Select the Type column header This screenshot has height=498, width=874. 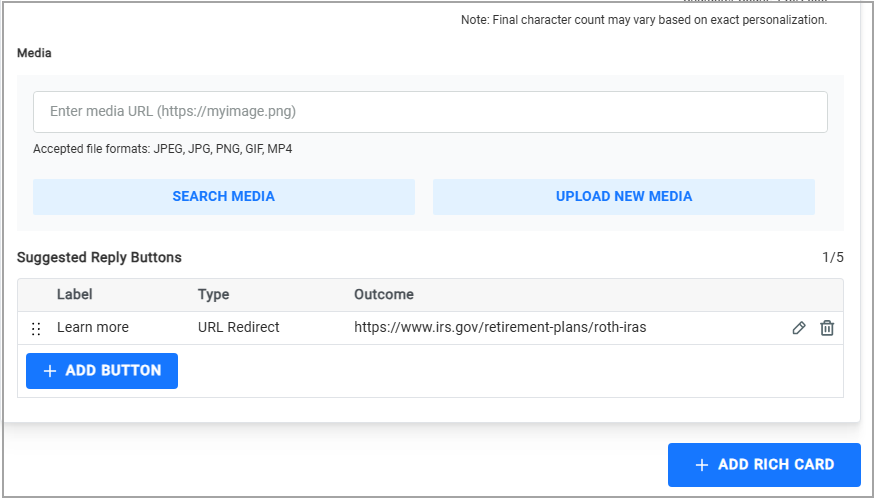(213, 294)
